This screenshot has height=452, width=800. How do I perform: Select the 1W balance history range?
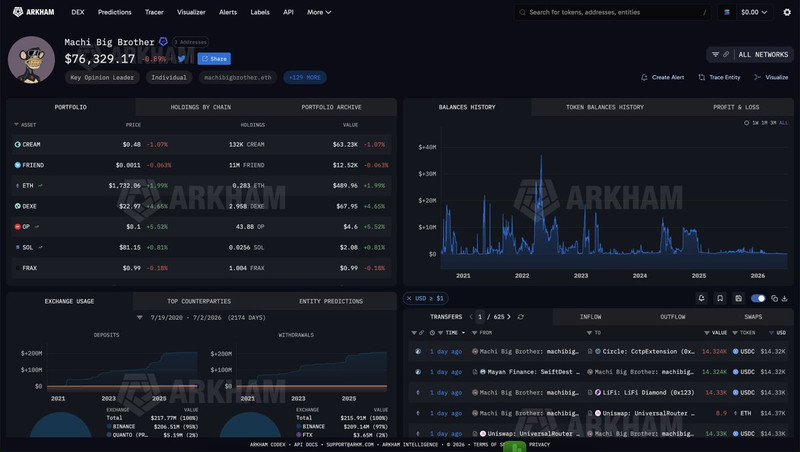pos(756,123)
